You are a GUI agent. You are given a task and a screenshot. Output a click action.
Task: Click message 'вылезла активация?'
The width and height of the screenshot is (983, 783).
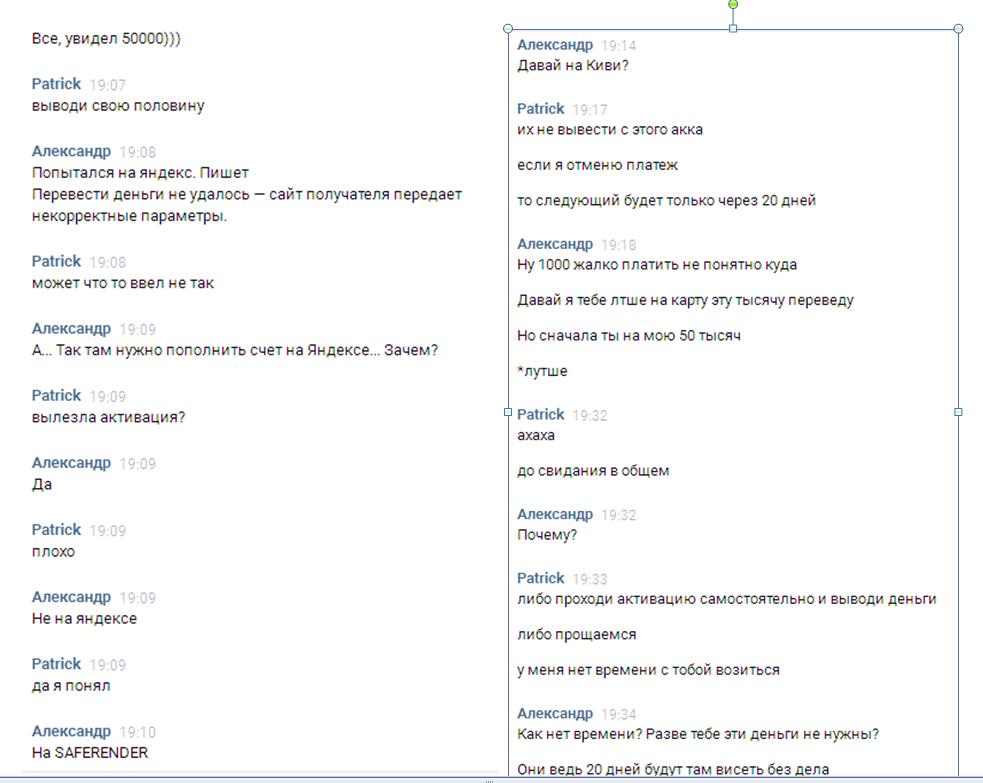(108, 417)
